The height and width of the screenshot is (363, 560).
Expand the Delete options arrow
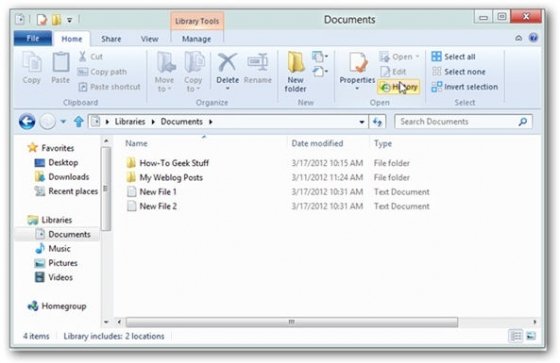pos(228,88)
